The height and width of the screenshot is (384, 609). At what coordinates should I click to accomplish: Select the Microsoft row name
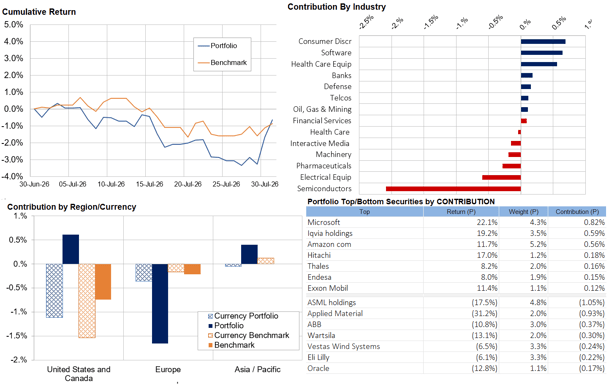(324, 222)
